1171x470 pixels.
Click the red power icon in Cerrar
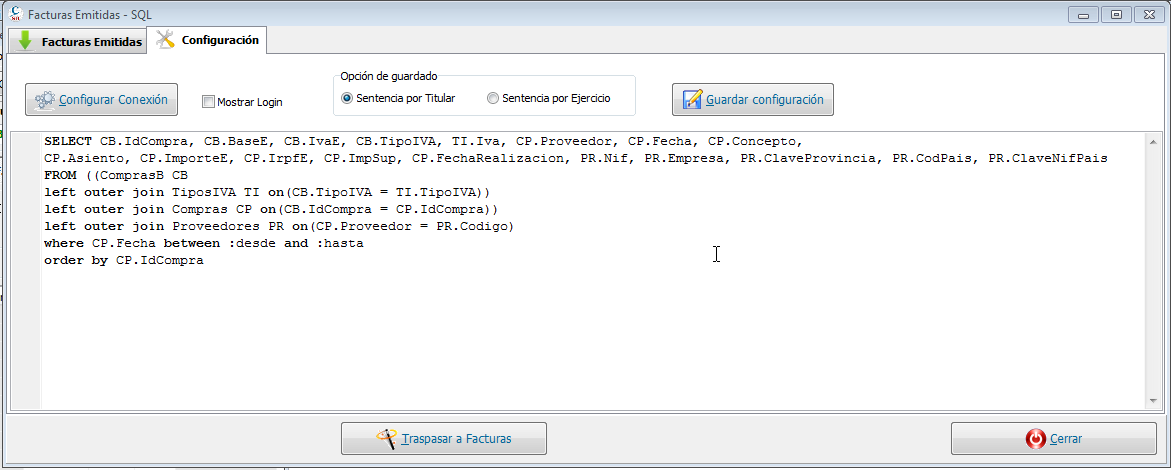click(x=1035, y=439)
